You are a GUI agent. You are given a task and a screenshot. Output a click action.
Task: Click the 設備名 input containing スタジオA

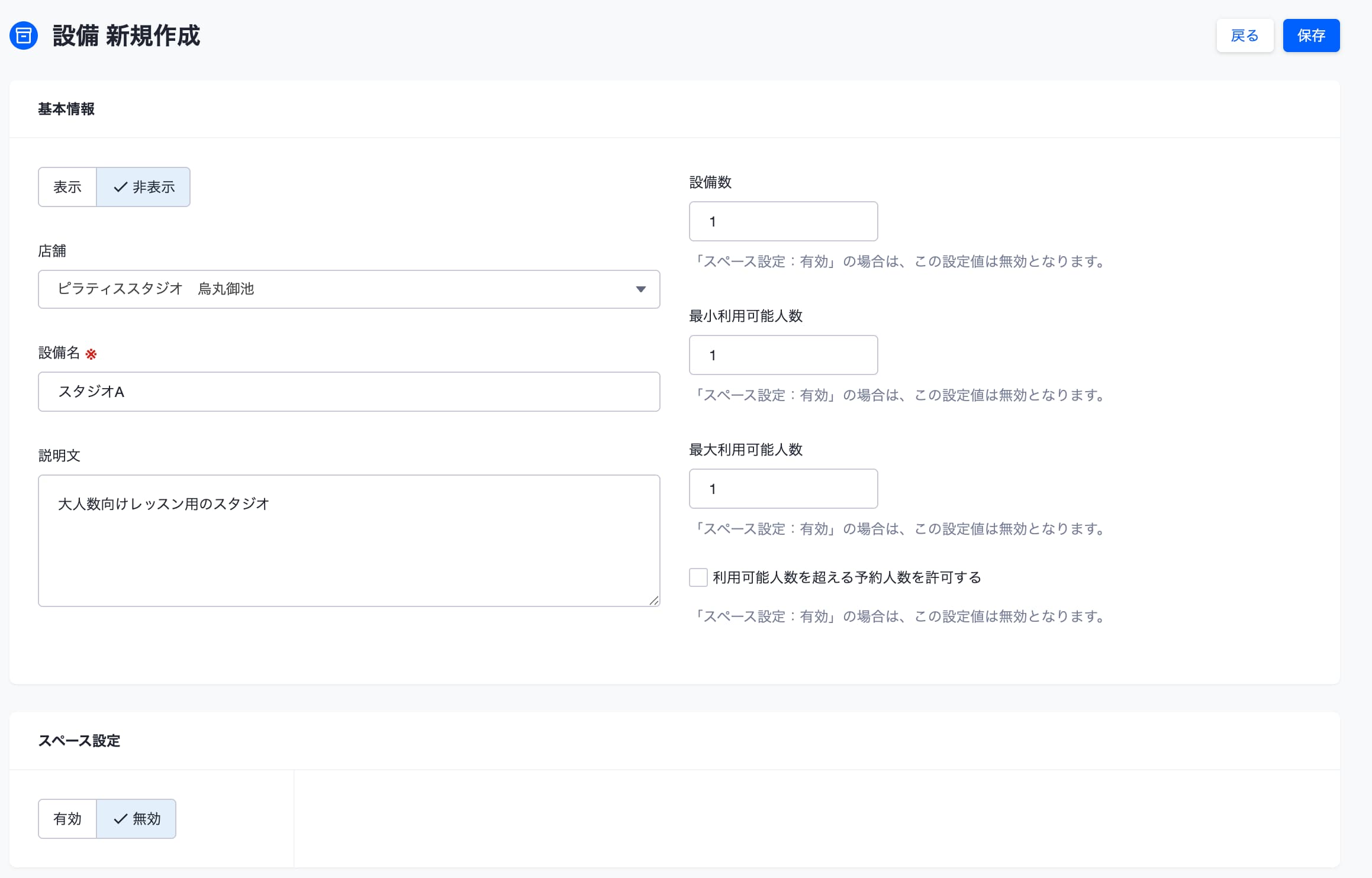coord(349,392)
